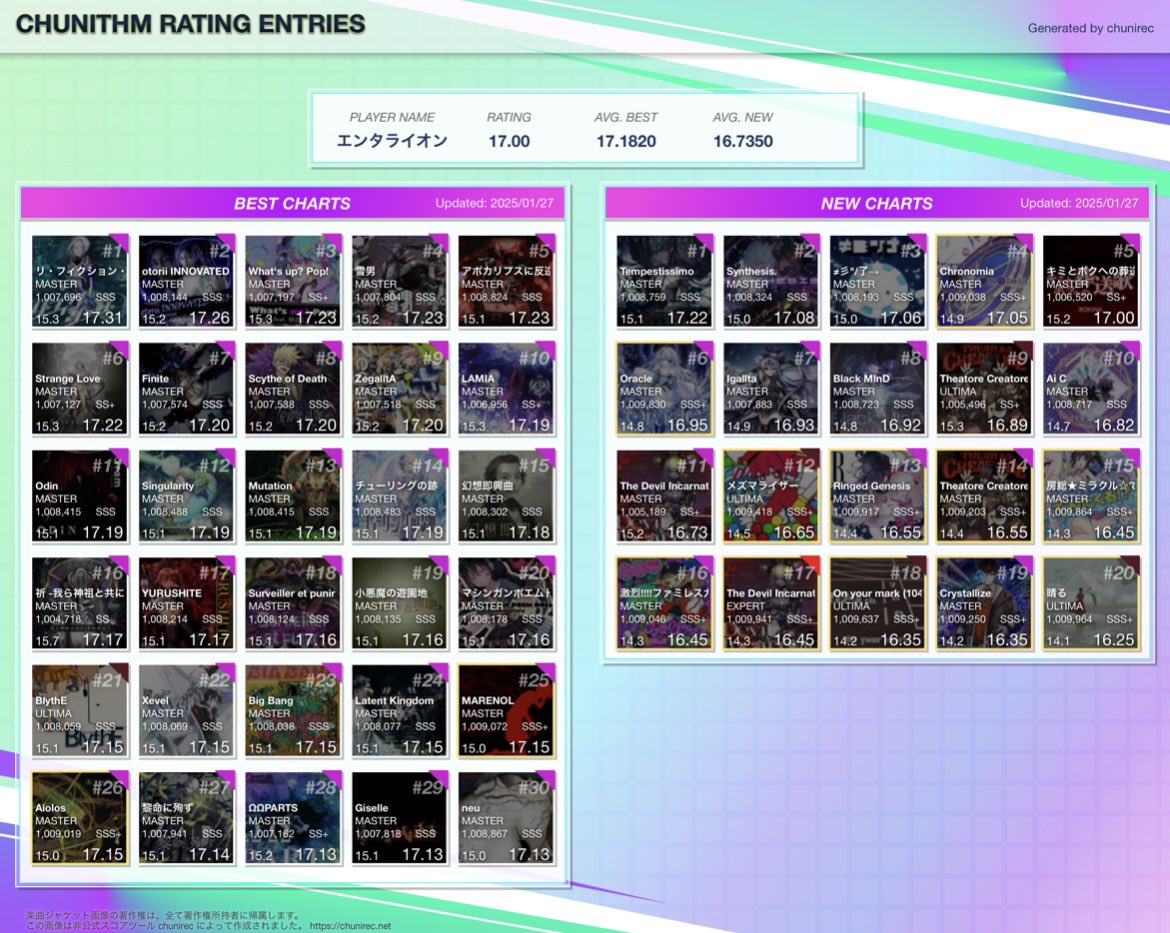Open the Igallta chart card

pos(771,389)
